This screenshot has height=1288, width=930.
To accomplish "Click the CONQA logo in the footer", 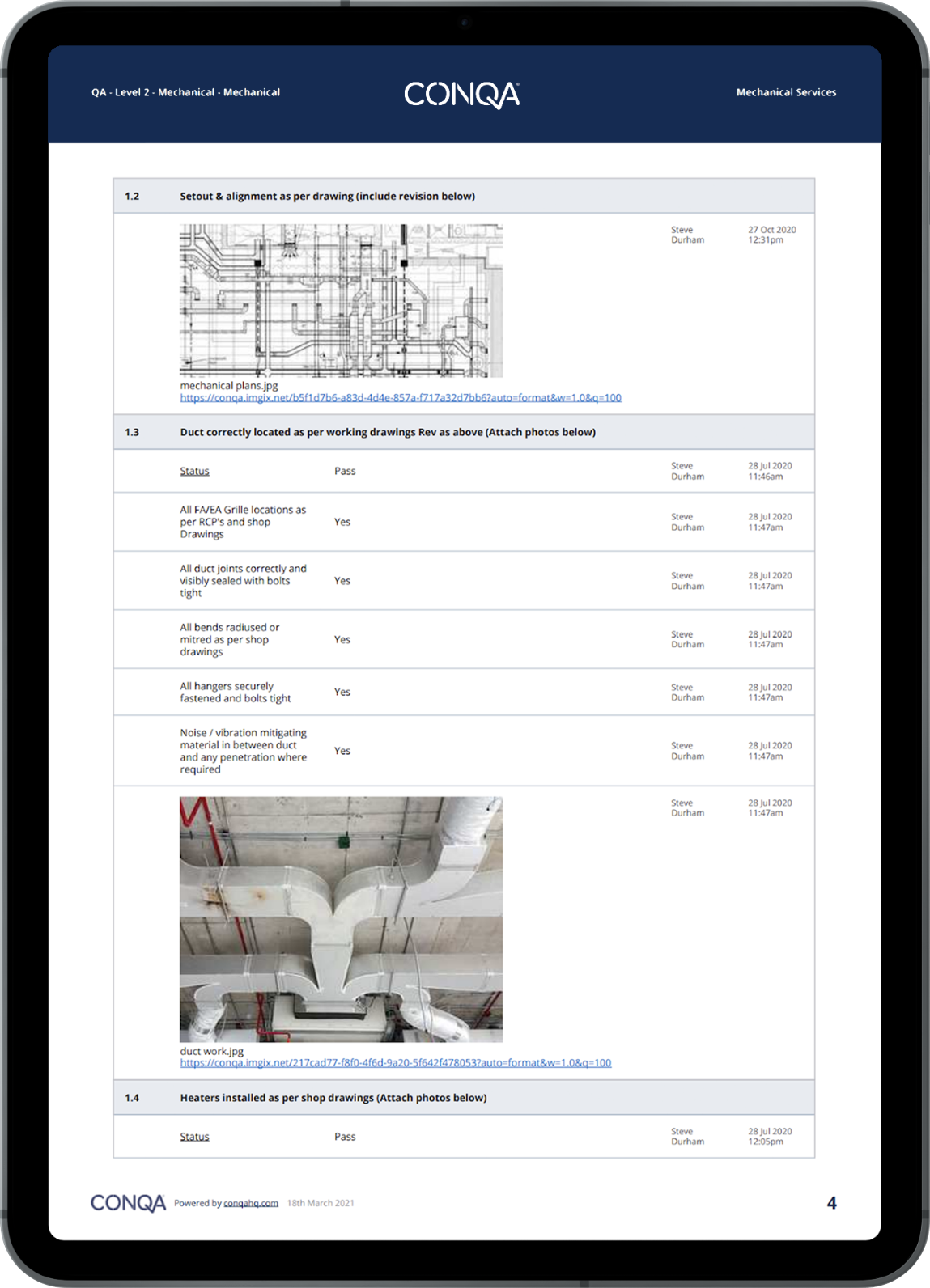I will tap(128, 1203).
